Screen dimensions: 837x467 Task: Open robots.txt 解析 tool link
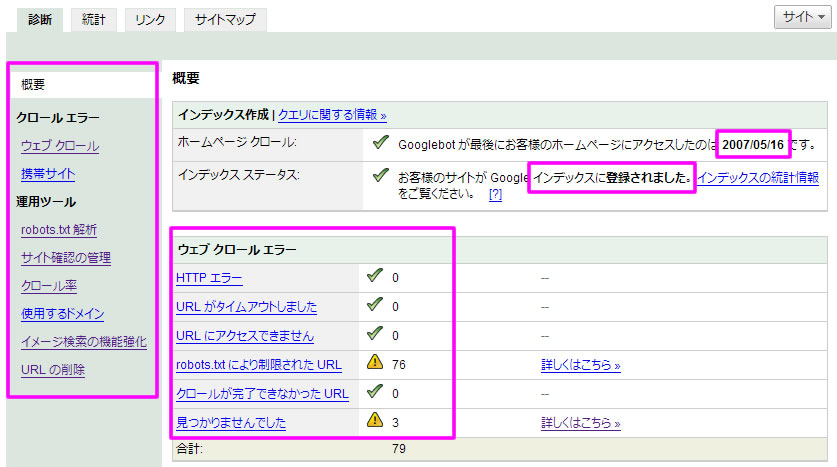(x=59, y=230)
